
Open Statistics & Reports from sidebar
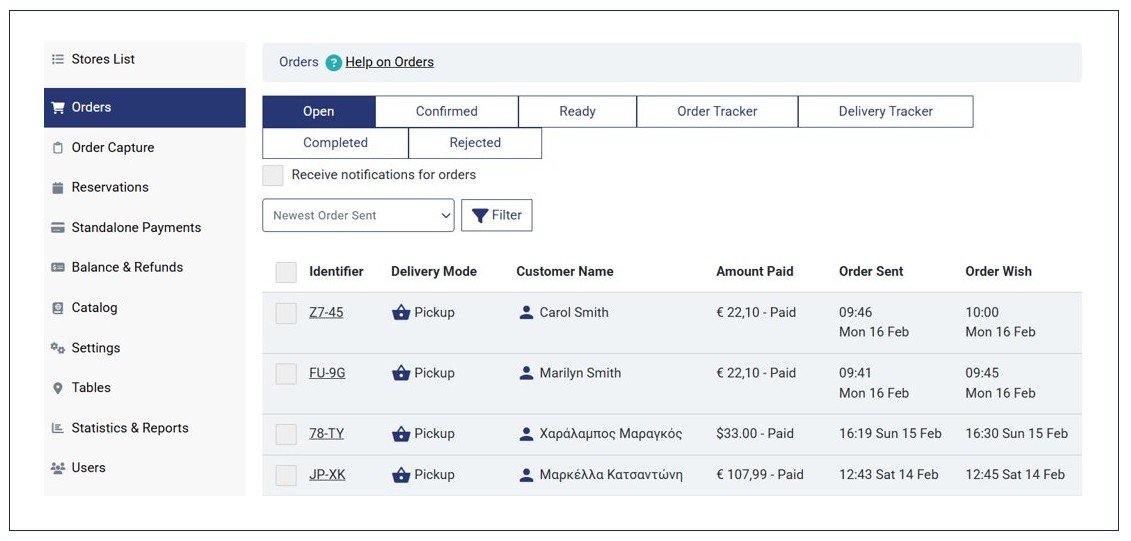[x=145, y=428]
